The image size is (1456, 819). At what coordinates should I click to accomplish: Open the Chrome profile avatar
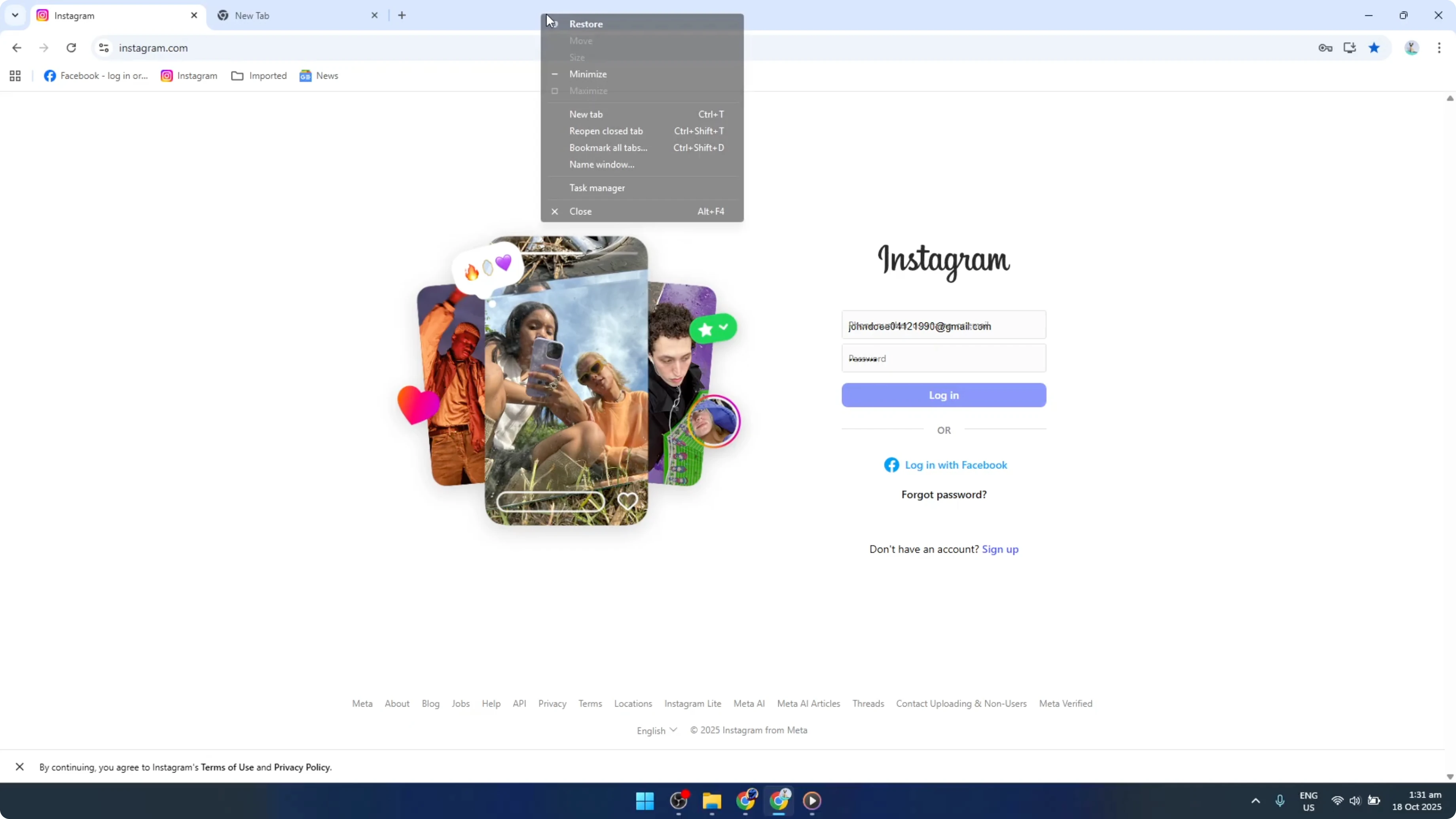[x=1411, y=48]
